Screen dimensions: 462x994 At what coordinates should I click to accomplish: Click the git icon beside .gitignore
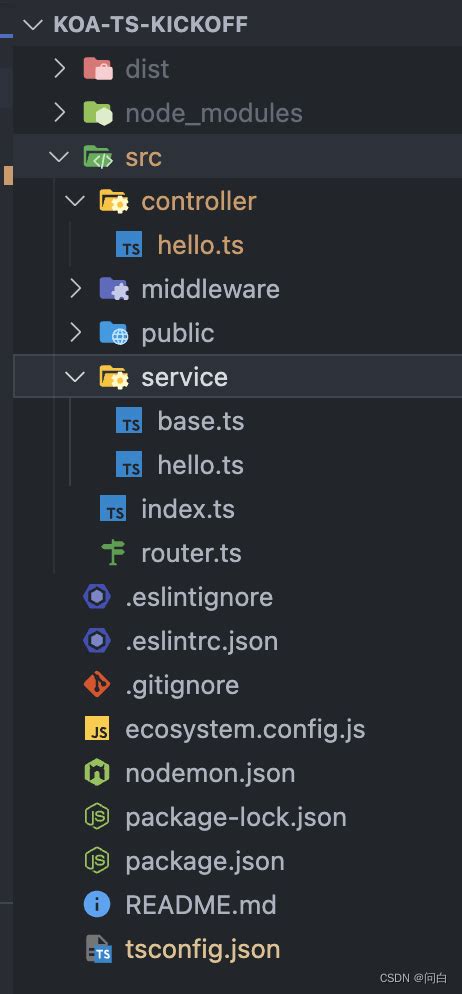pyautogui.click(x=97, y=685)
